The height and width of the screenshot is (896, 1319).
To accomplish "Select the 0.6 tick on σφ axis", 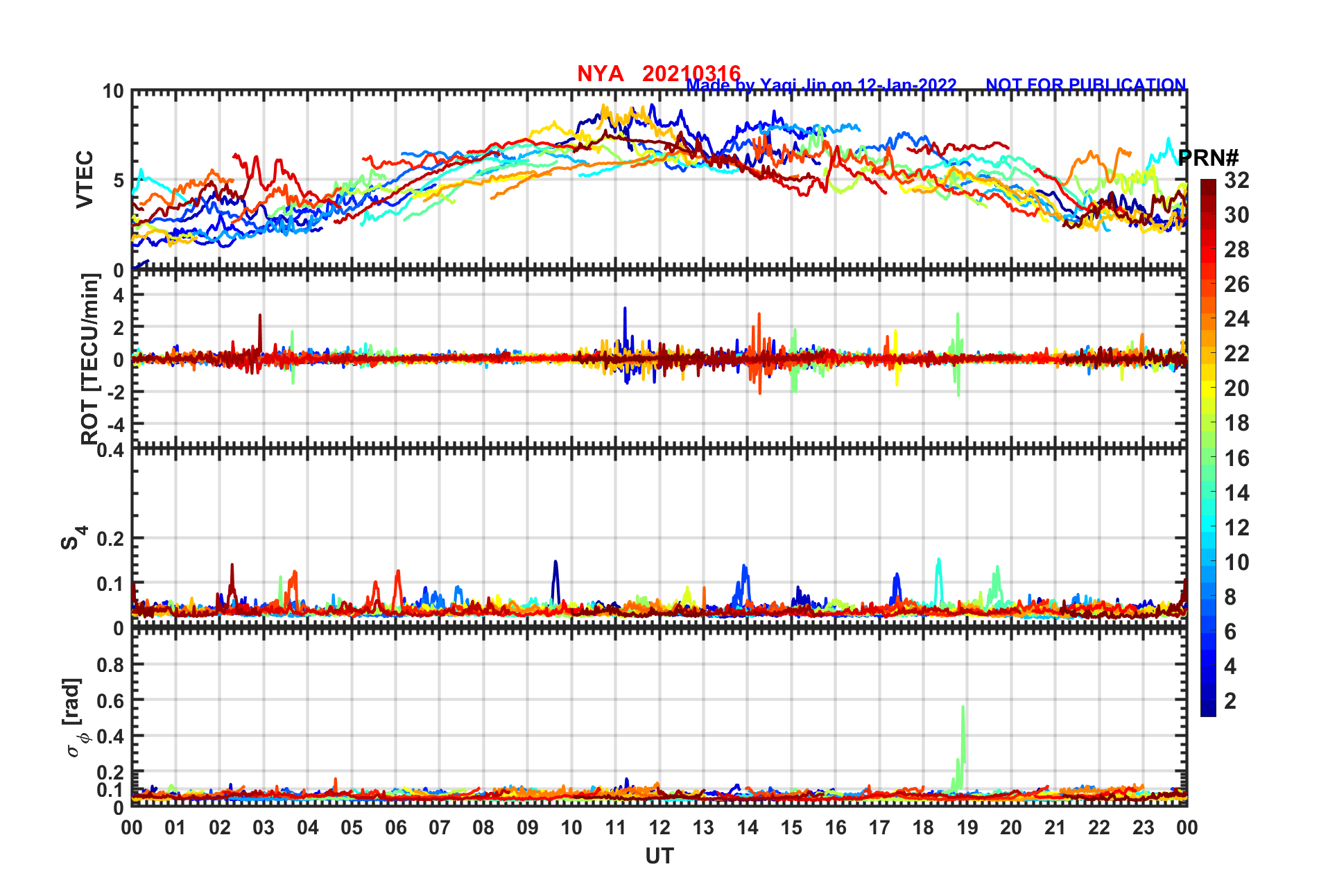I will (111, 700).
